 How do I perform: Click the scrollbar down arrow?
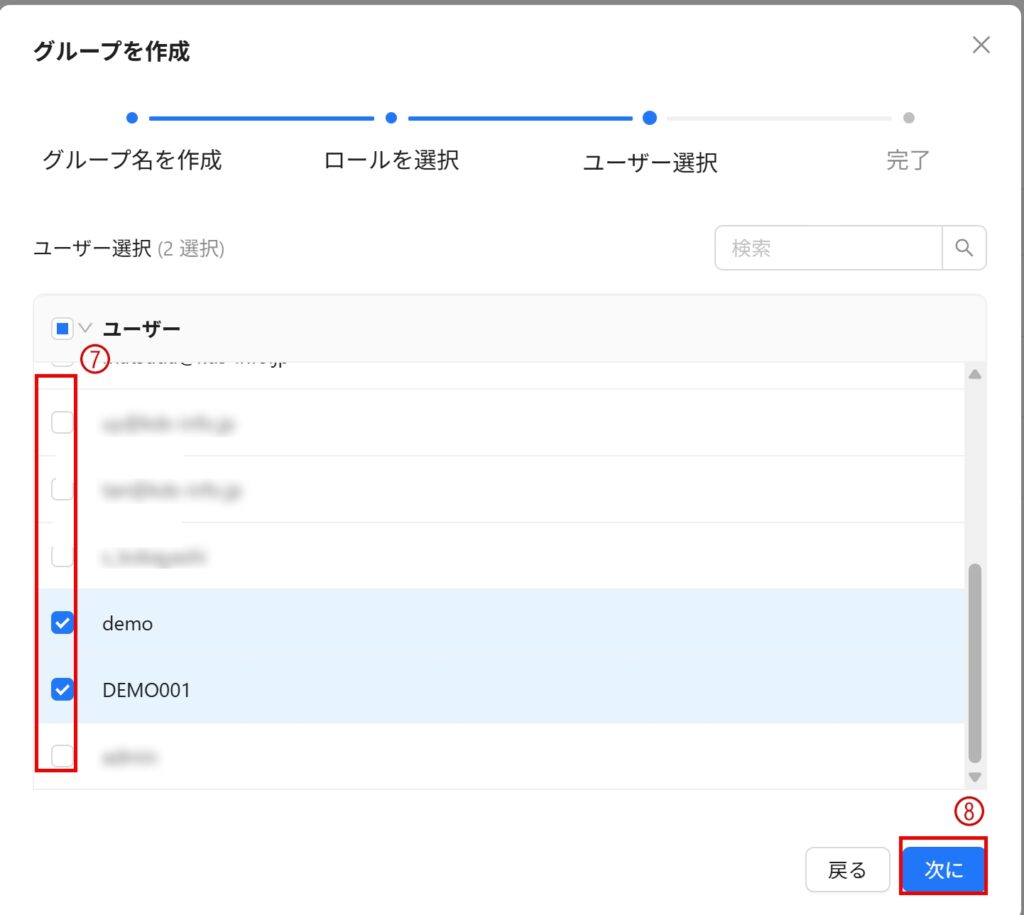(975, 777)
